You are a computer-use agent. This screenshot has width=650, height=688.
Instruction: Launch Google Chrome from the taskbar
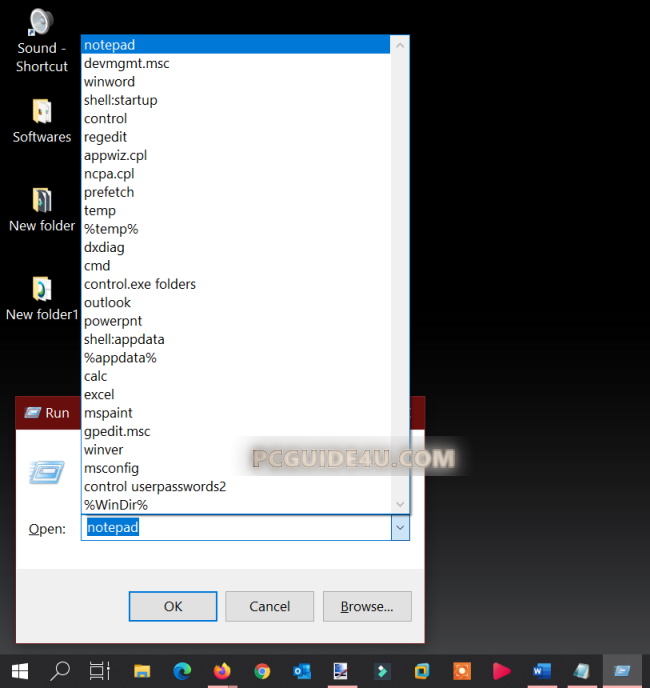click(x=262, y=671)
